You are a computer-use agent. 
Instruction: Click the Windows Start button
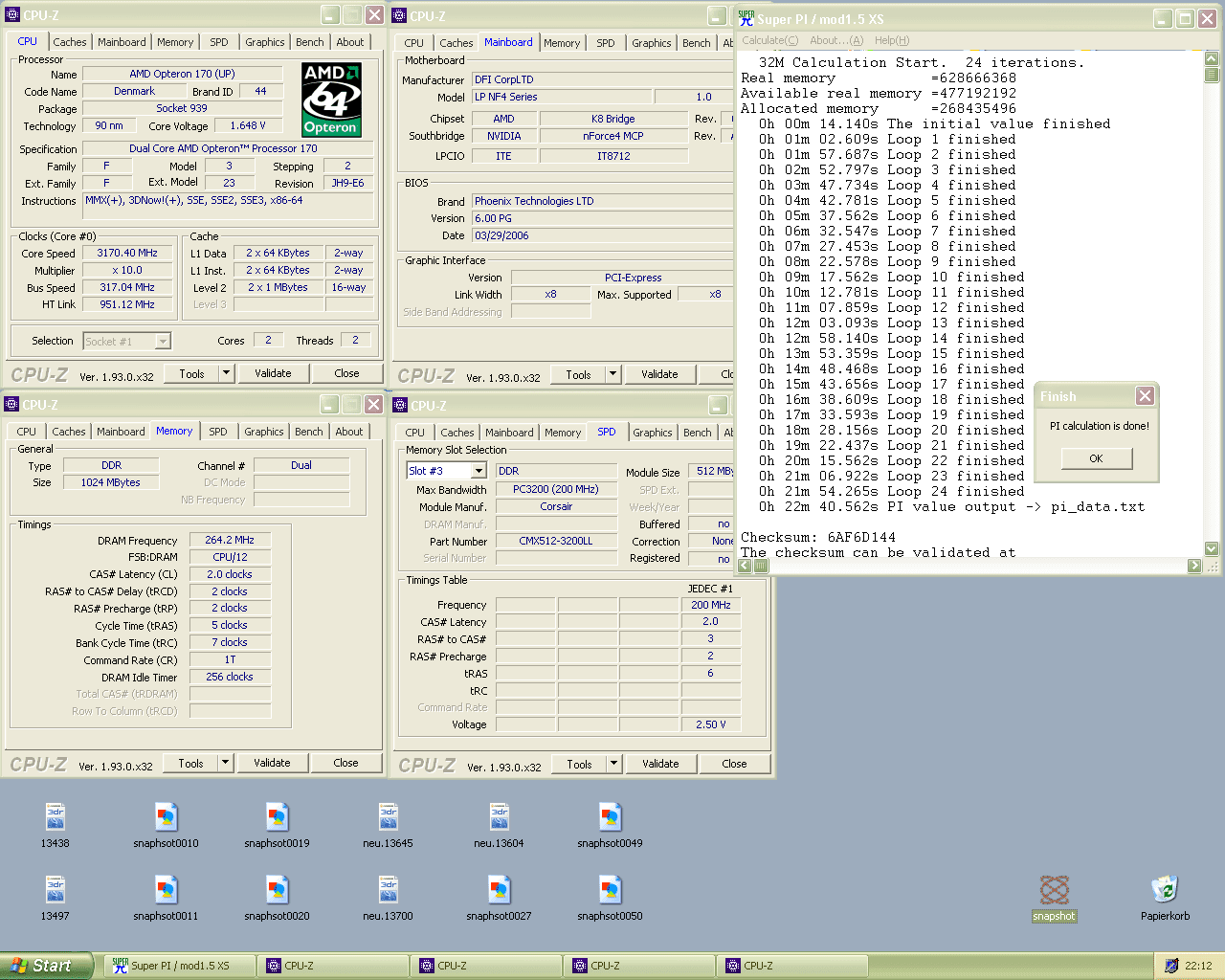(x=47, y=966)
